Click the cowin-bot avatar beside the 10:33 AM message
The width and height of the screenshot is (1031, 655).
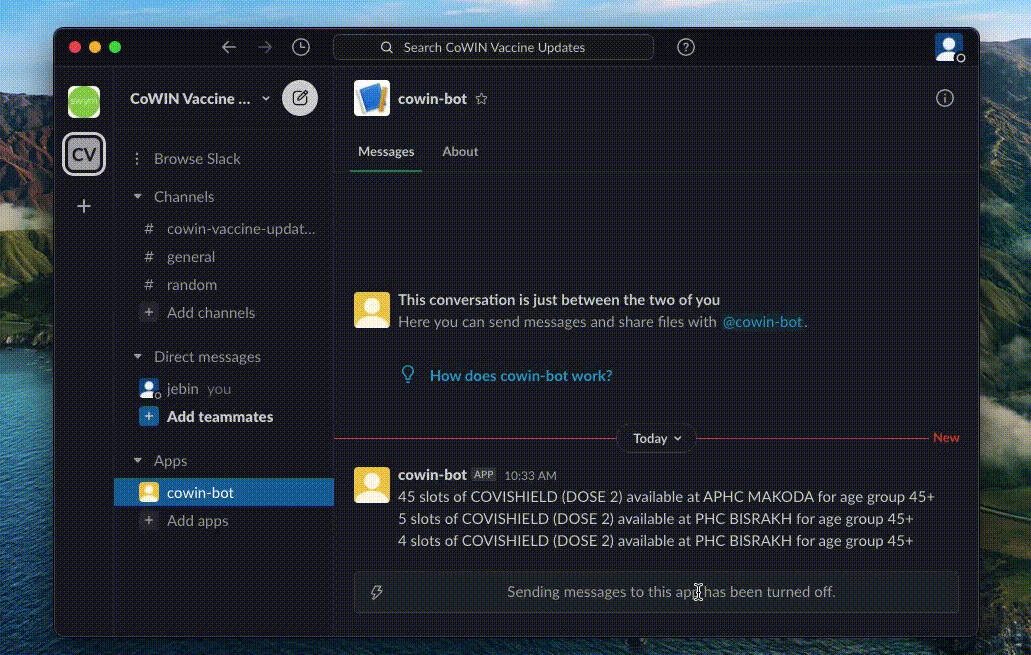(372, 485)
